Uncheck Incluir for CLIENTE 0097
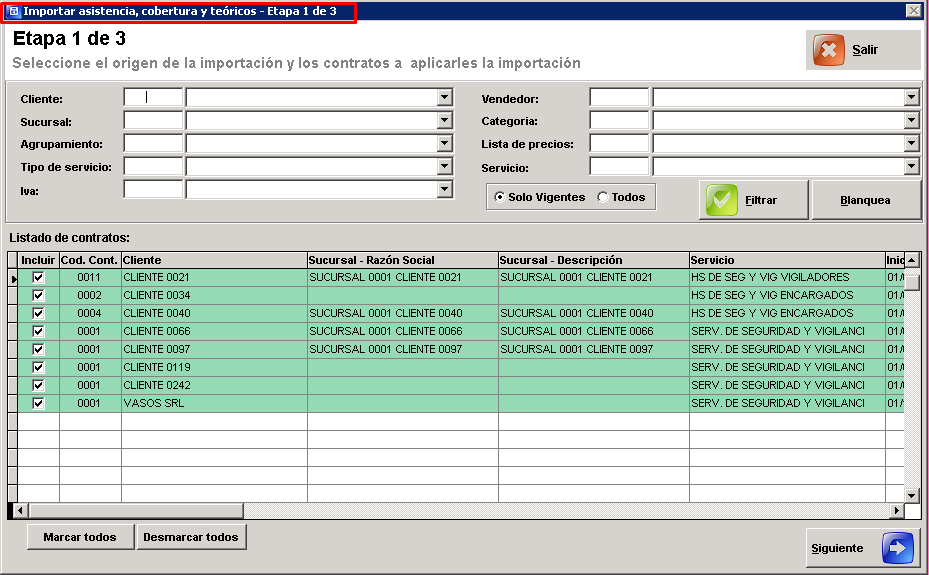The height and width of the screenshot is (575, 929). click(39, 349)
